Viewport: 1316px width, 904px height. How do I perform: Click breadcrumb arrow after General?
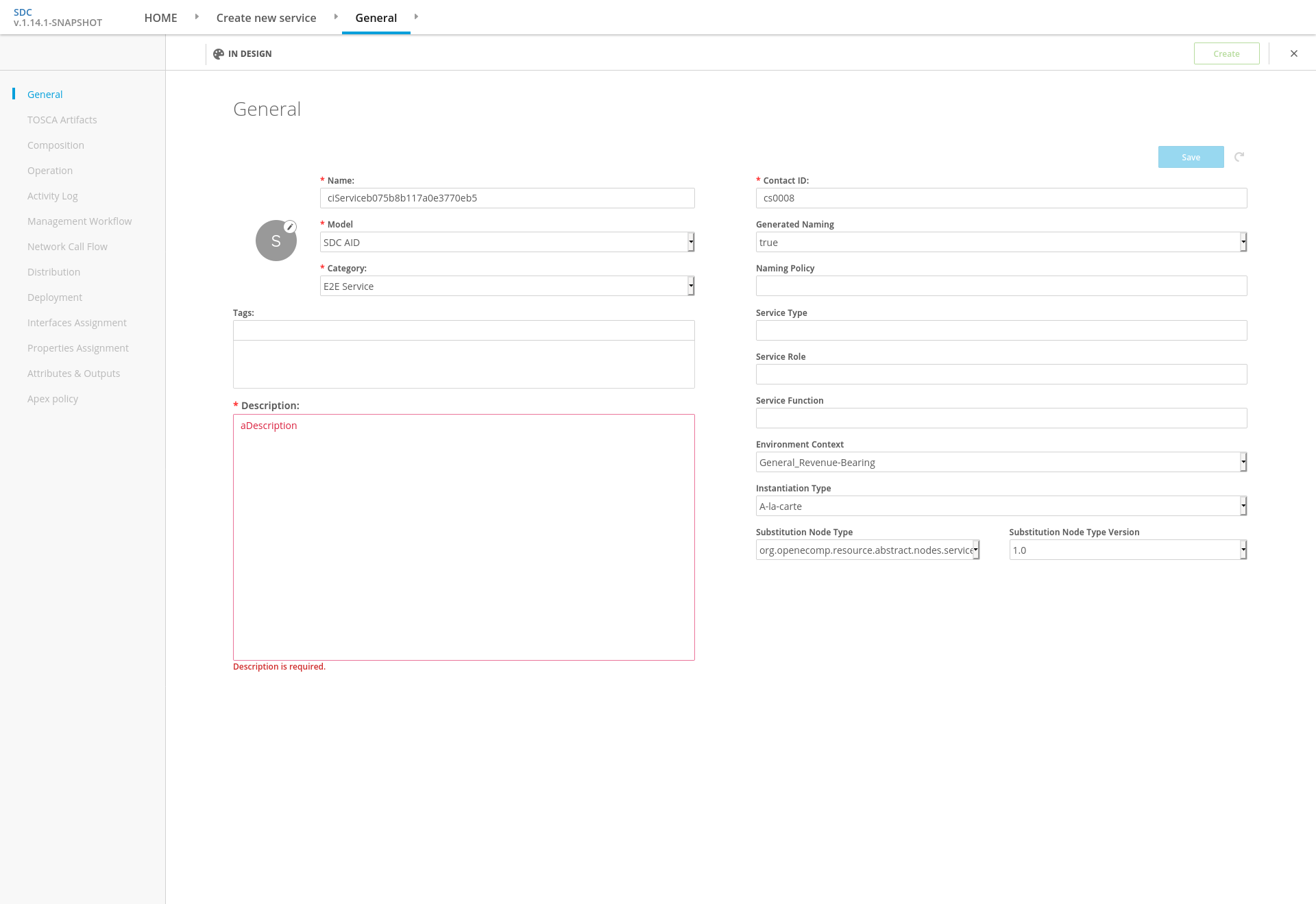[416, 16]
